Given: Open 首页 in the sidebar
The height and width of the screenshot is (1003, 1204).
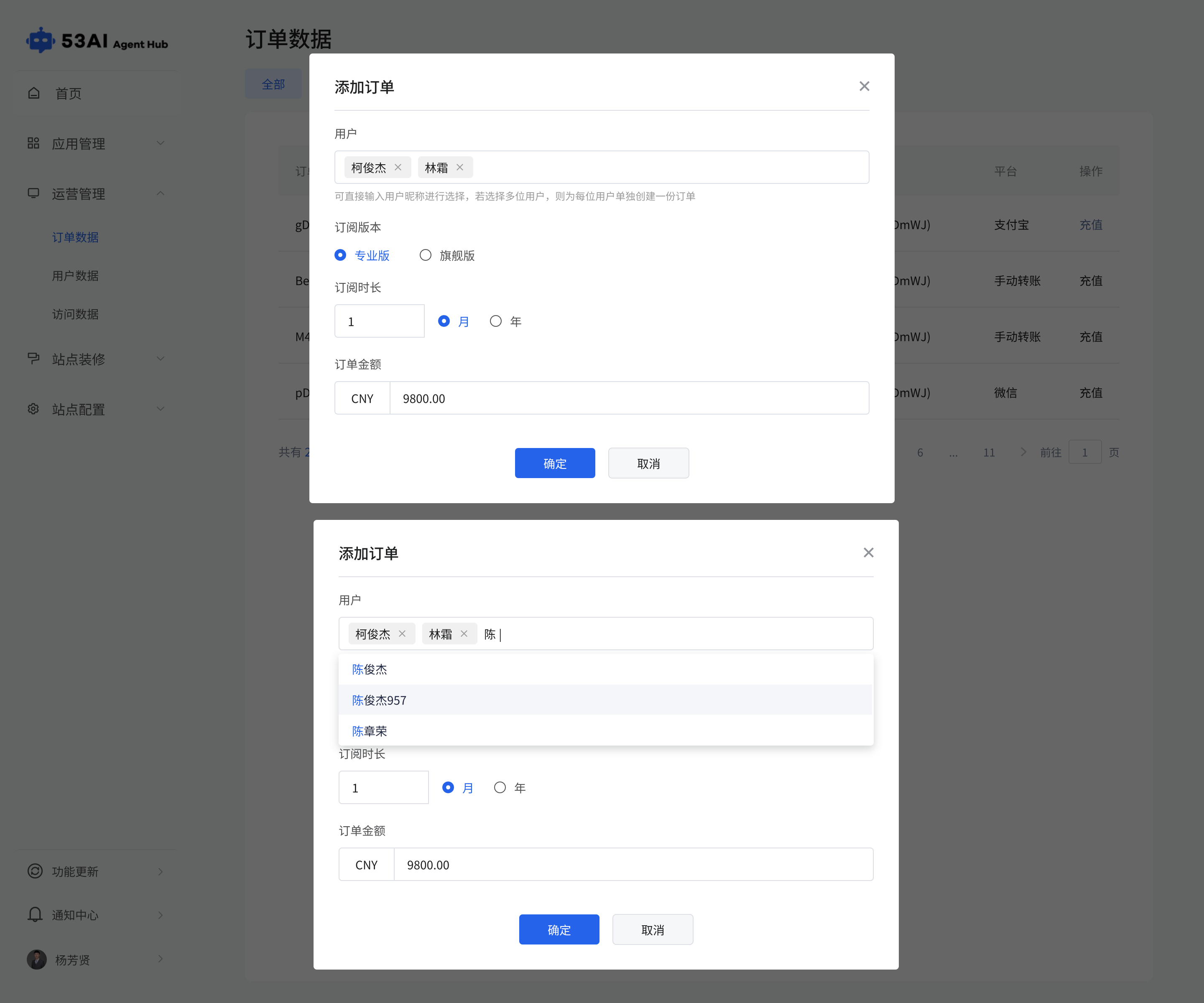Looking at the screenshot, I should click(68, 94).
